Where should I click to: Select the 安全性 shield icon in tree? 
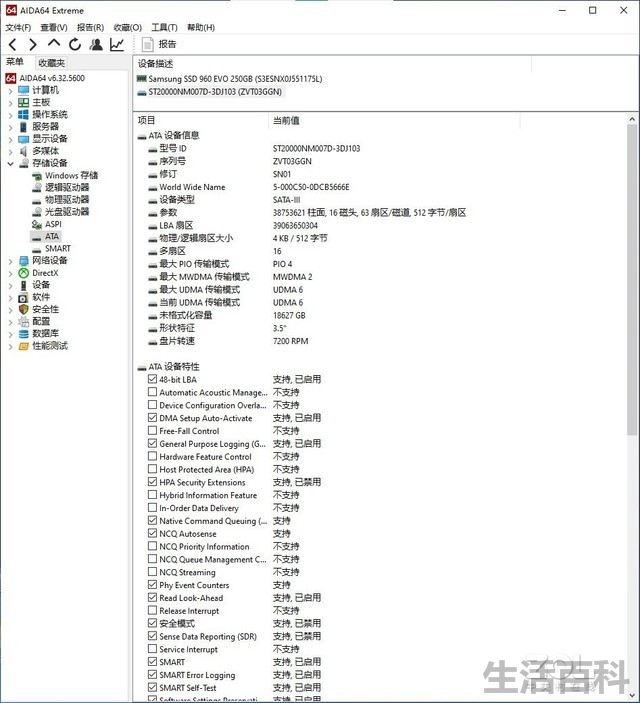click(24, 309)
